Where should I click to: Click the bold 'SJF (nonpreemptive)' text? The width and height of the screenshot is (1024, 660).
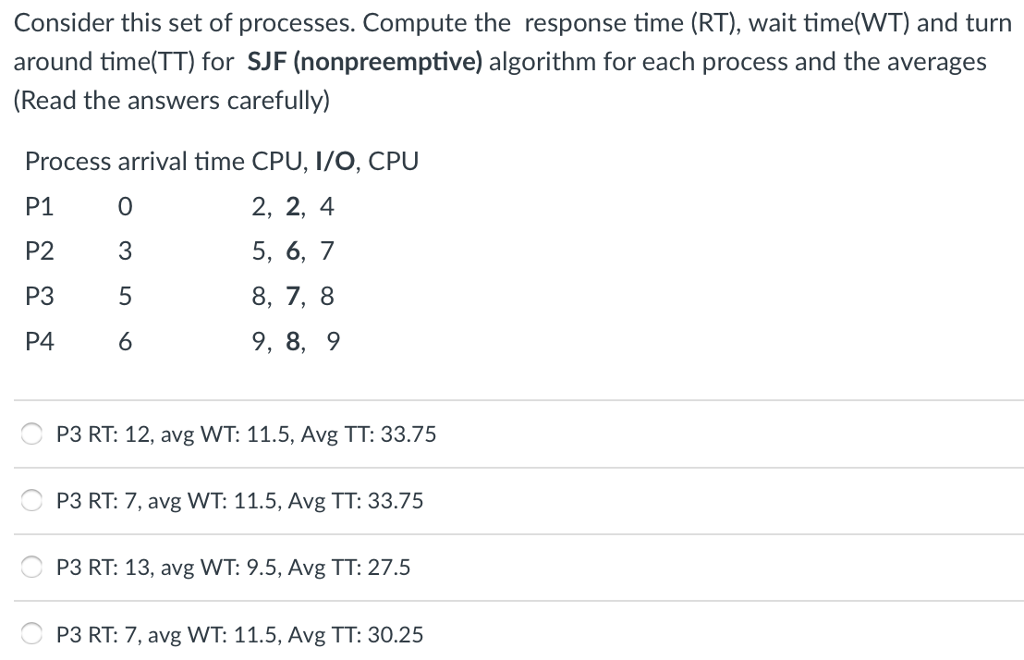point(365,62)
